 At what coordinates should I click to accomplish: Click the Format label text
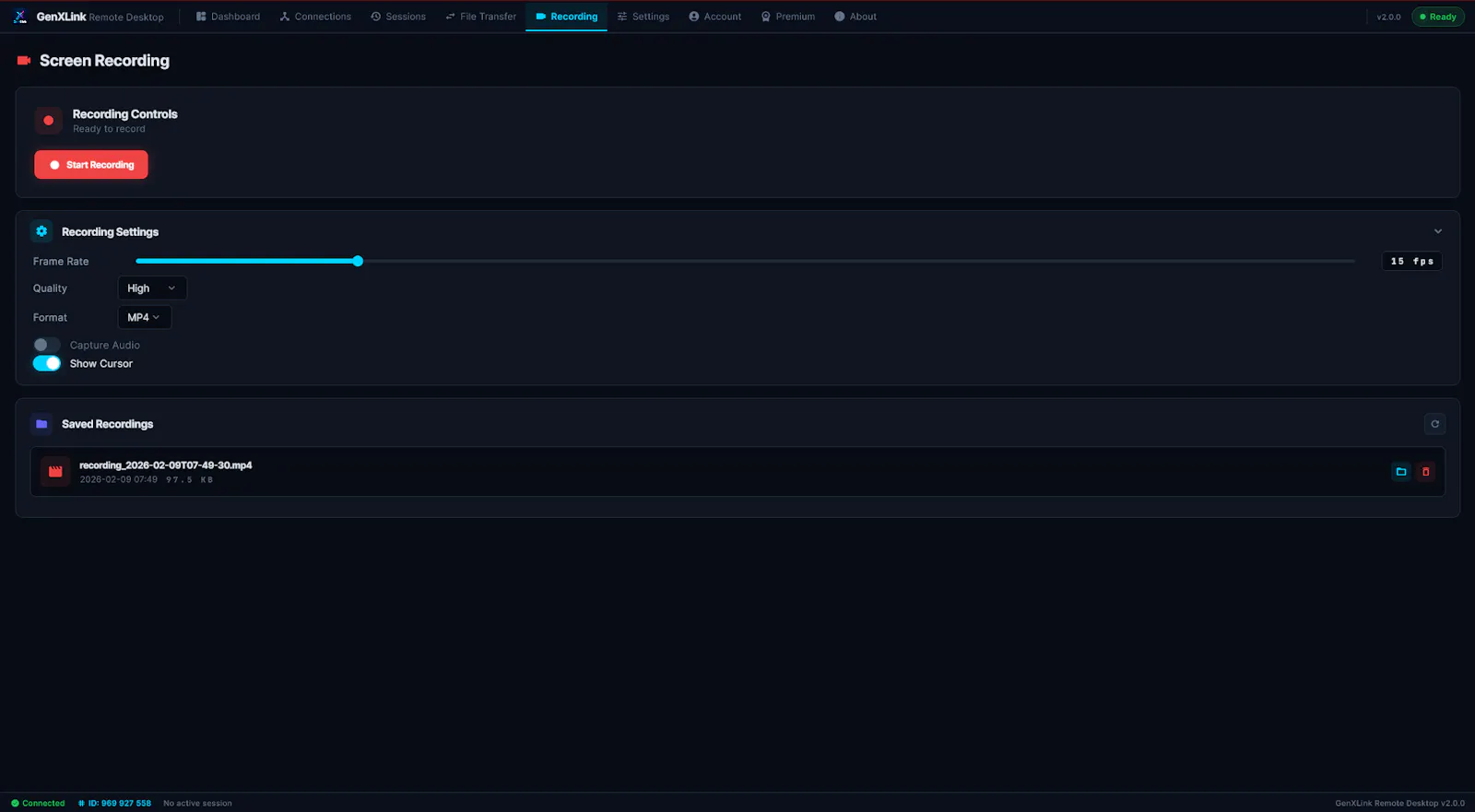pyautogui.click(x=50, y=317)
